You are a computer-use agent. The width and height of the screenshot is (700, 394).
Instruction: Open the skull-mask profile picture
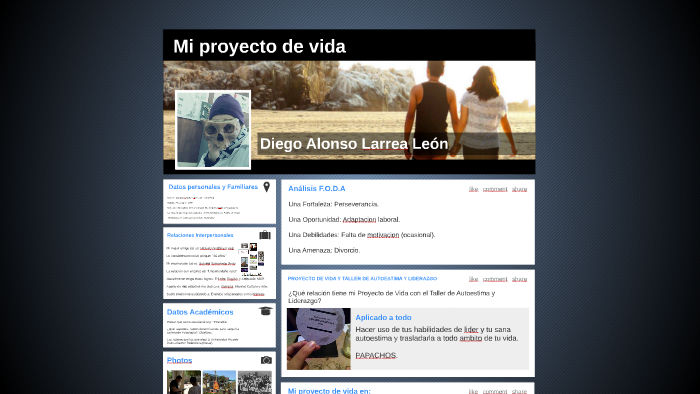pyautogui.click(x=213, y=130)
